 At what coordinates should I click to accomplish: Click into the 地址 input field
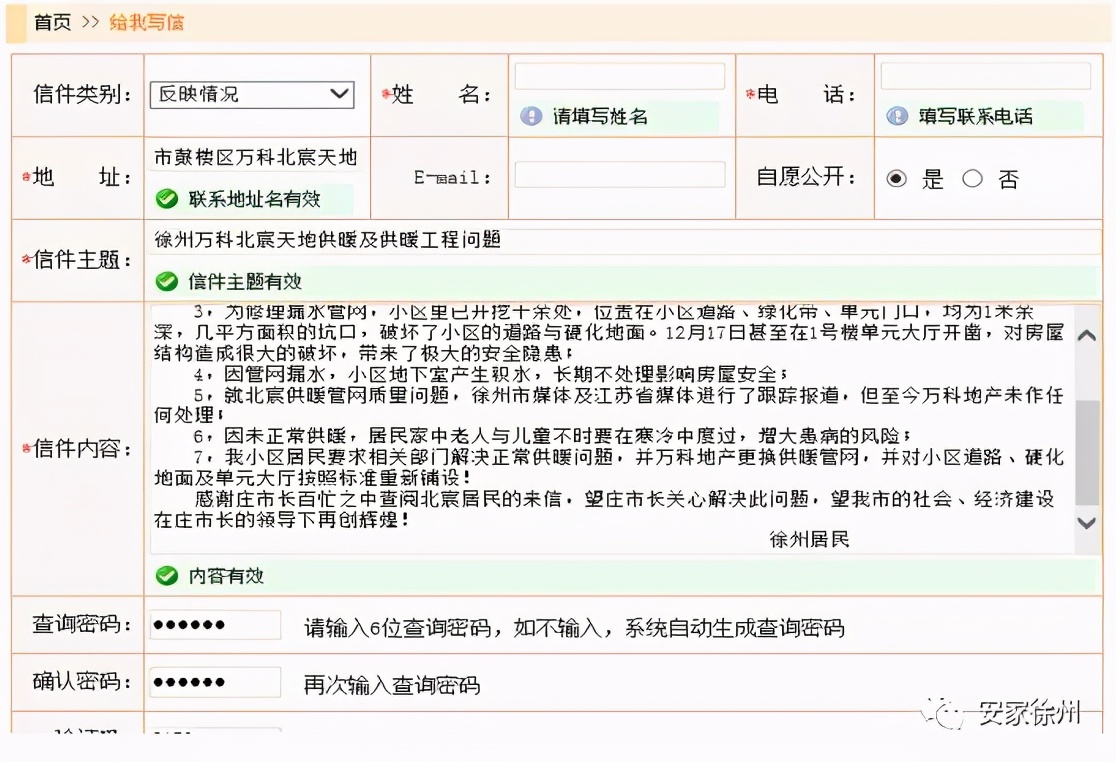(256, 157)
